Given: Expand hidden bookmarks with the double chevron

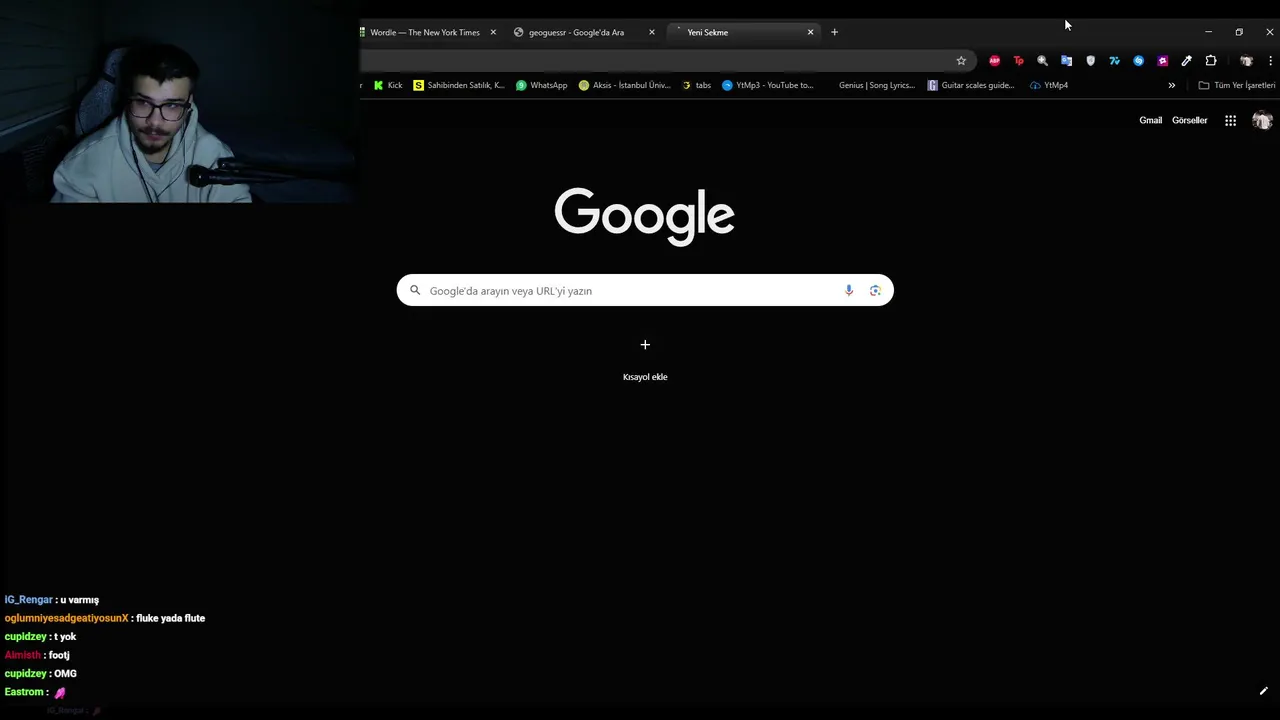Looking at the screenshot, I should (1172, 85).
